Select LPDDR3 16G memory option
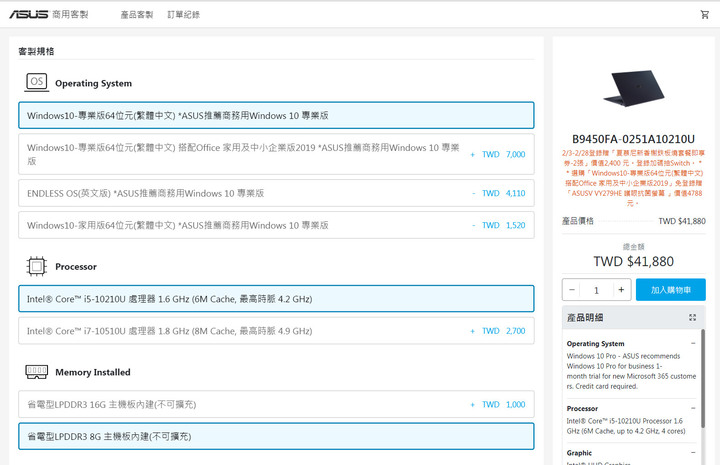720x465 pixels. 276,404
